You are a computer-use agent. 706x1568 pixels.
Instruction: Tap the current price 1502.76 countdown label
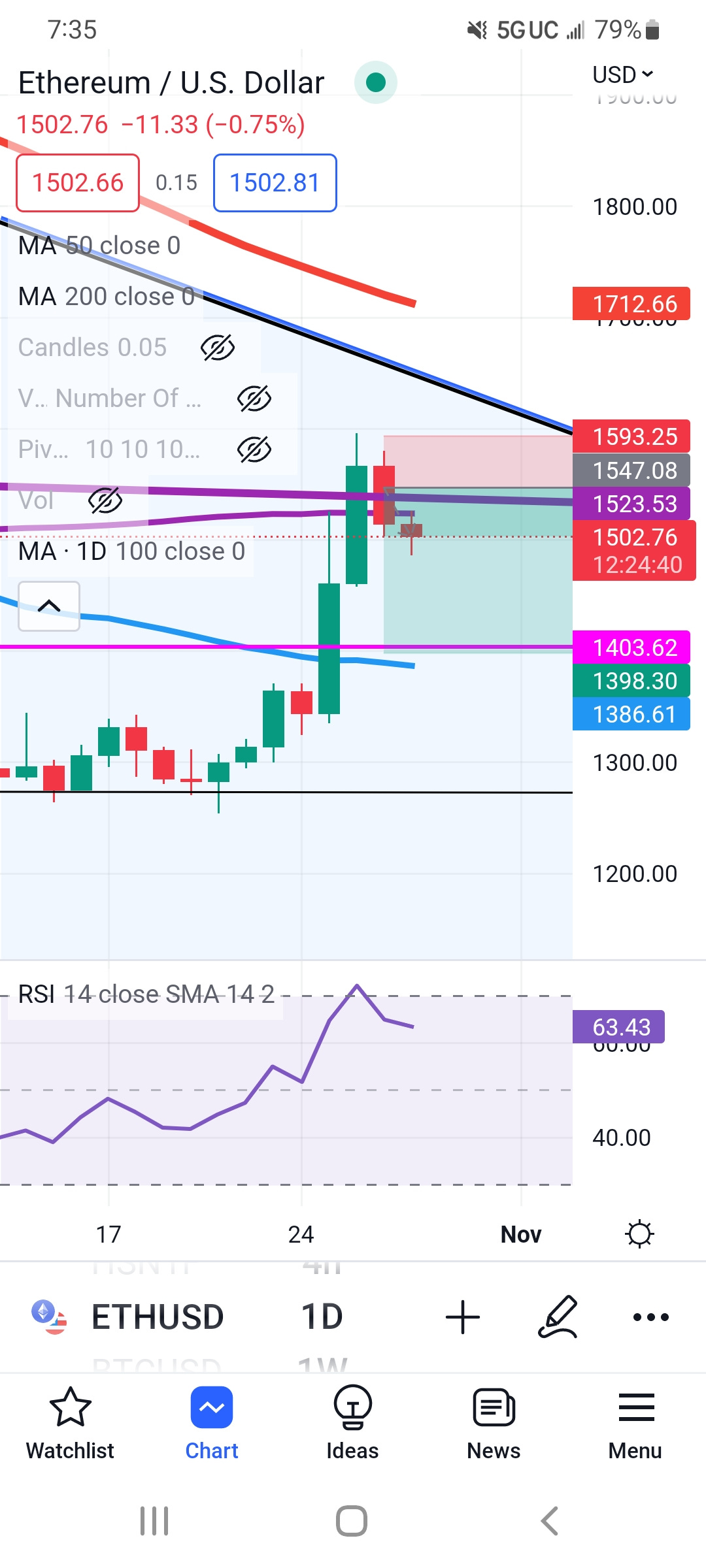(634, 551)
